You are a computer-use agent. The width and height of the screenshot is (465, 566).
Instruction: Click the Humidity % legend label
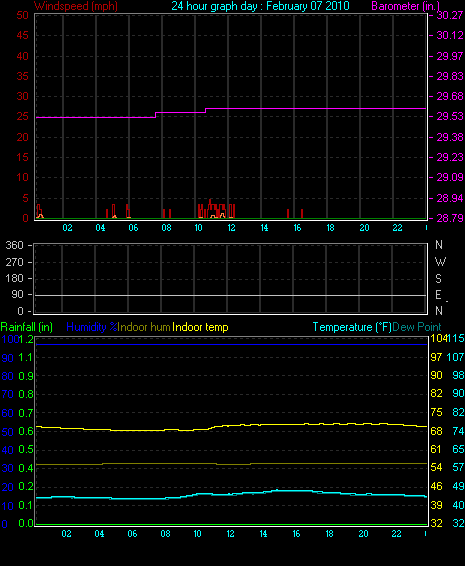click(92, 327)
